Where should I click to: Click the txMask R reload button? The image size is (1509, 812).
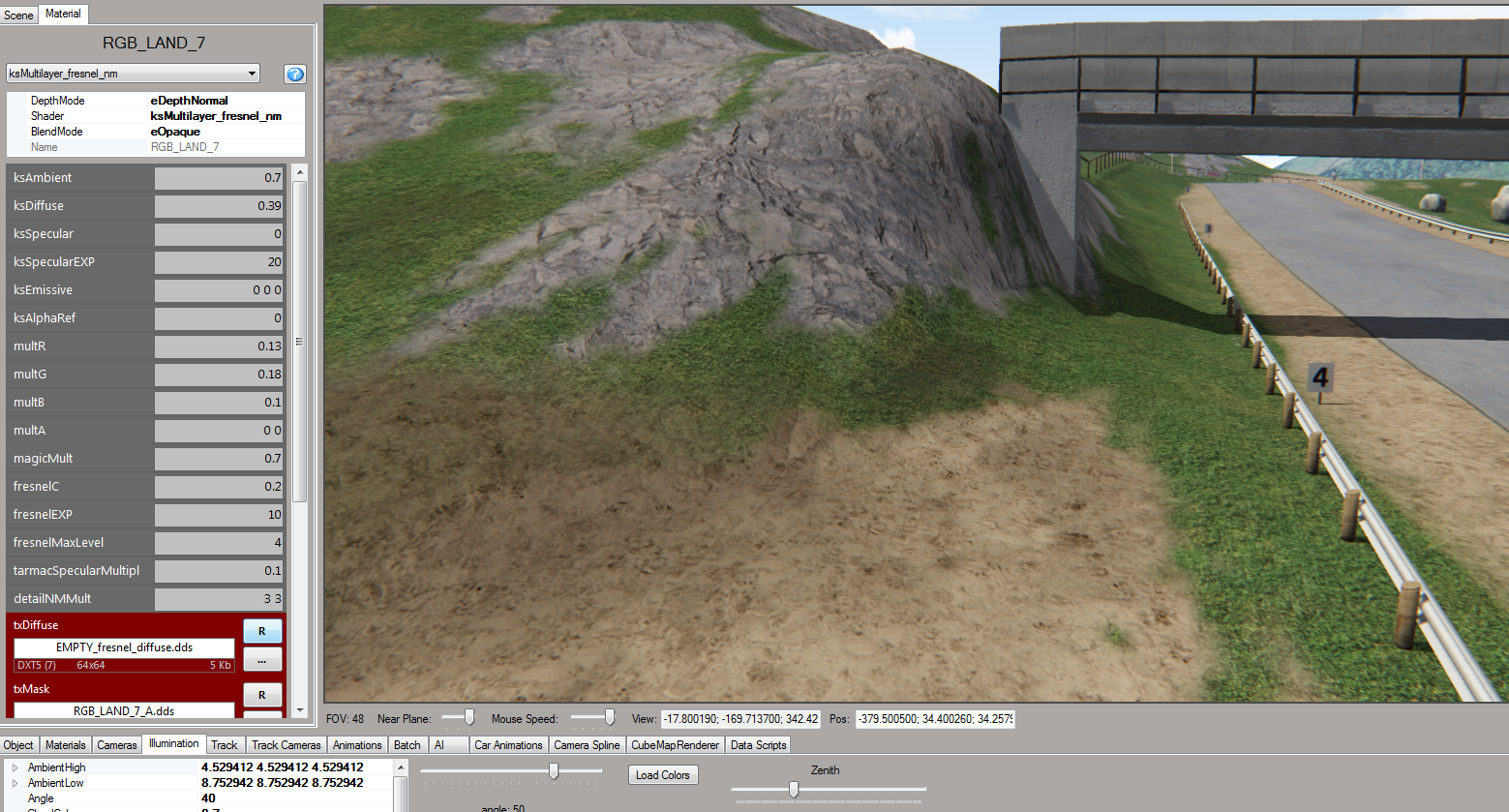coord(262,695)
